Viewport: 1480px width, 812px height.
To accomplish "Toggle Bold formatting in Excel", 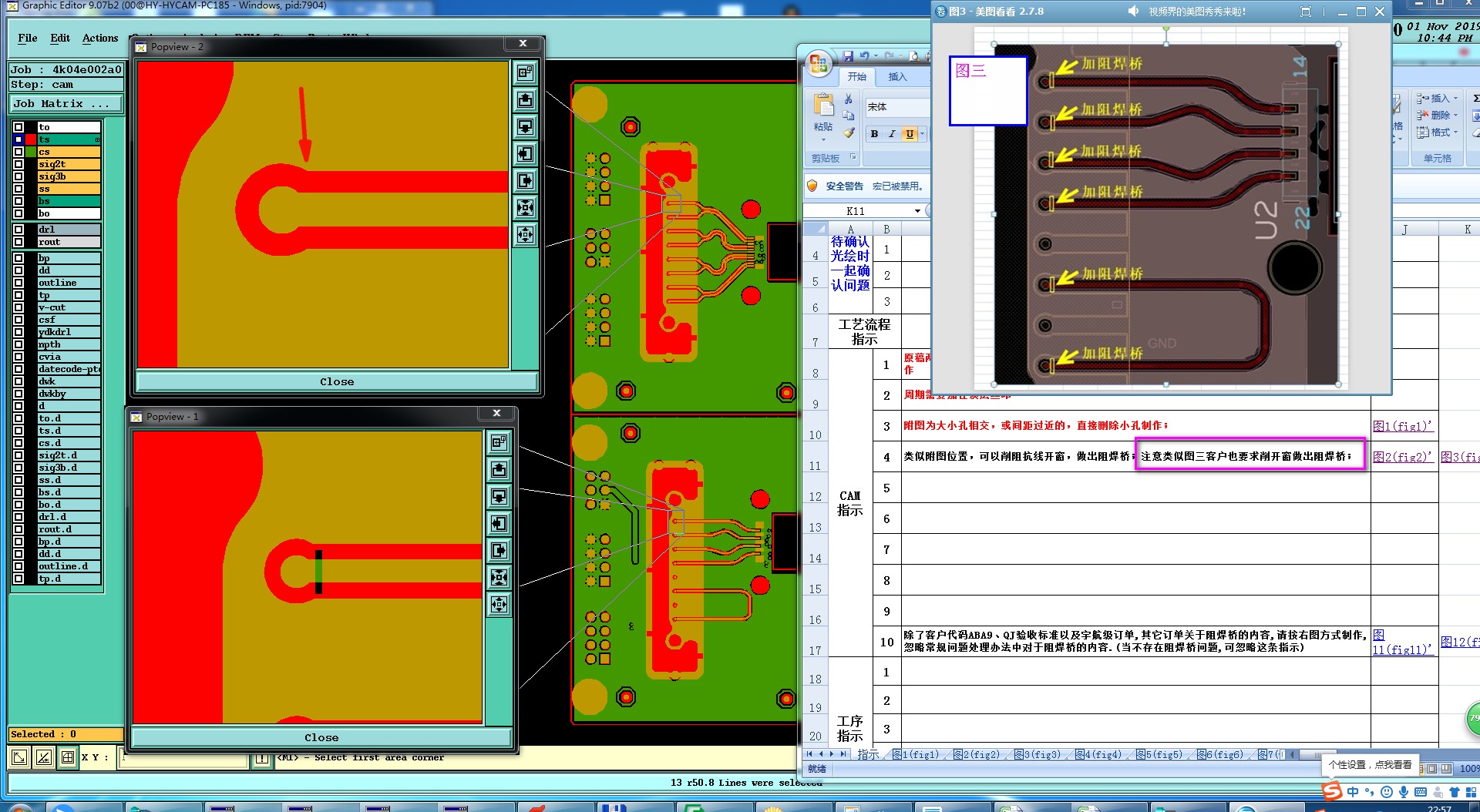I will click(x=874, y=134).
